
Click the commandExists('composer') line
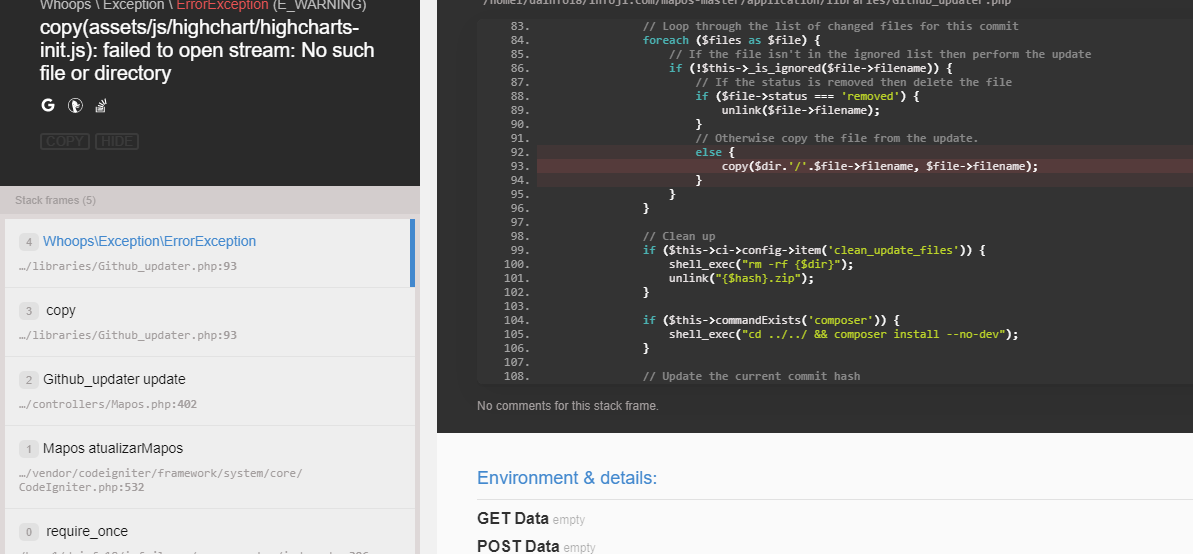(771, 320)
